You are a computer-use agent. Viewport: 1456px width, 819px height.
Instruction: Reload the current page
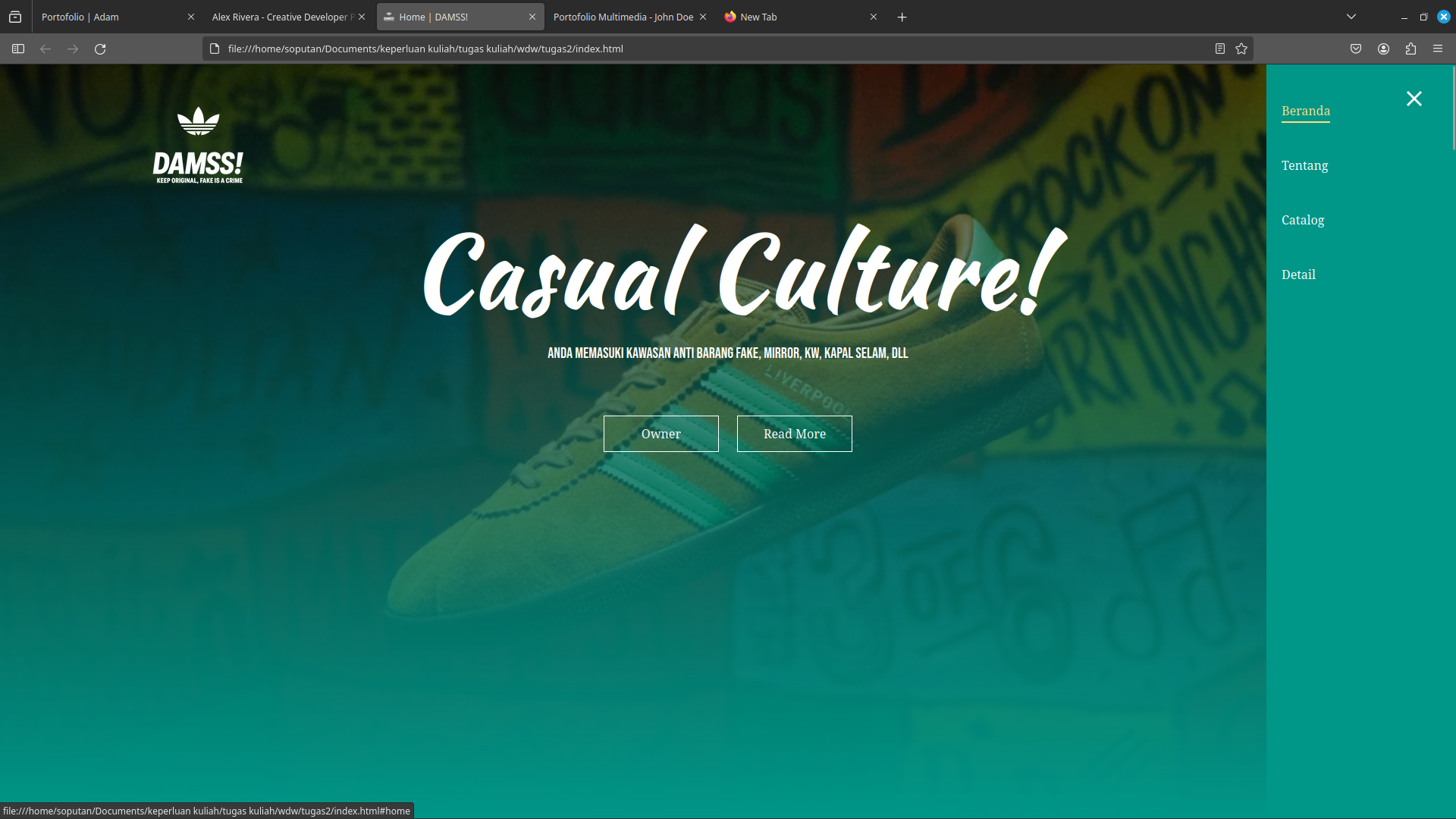tap(100, 49)
